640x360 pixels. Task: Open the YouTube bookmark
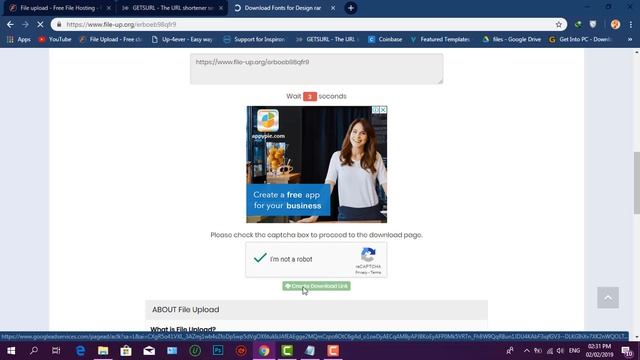click(55, 39)
